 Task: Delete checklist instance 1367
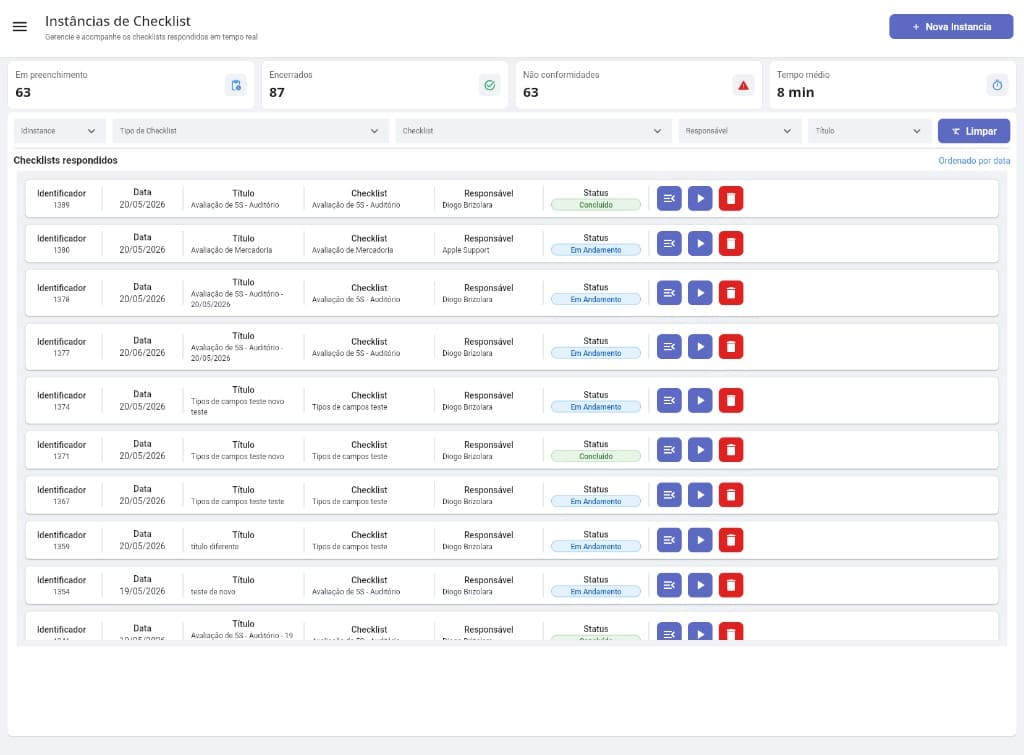click(x=731, y=495)
